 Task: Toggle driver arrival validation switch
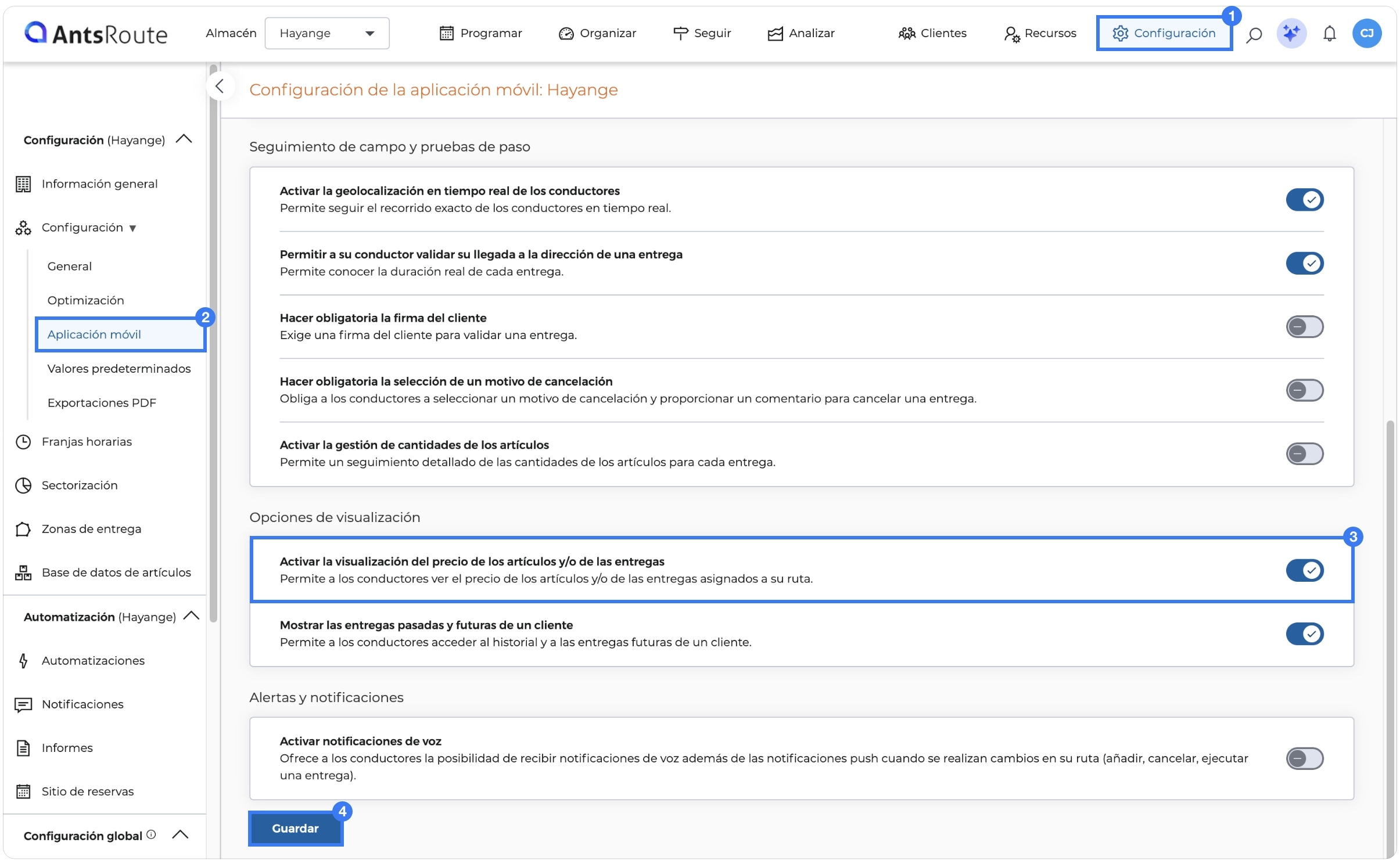pyautogui.click(x=1304, y=263)
